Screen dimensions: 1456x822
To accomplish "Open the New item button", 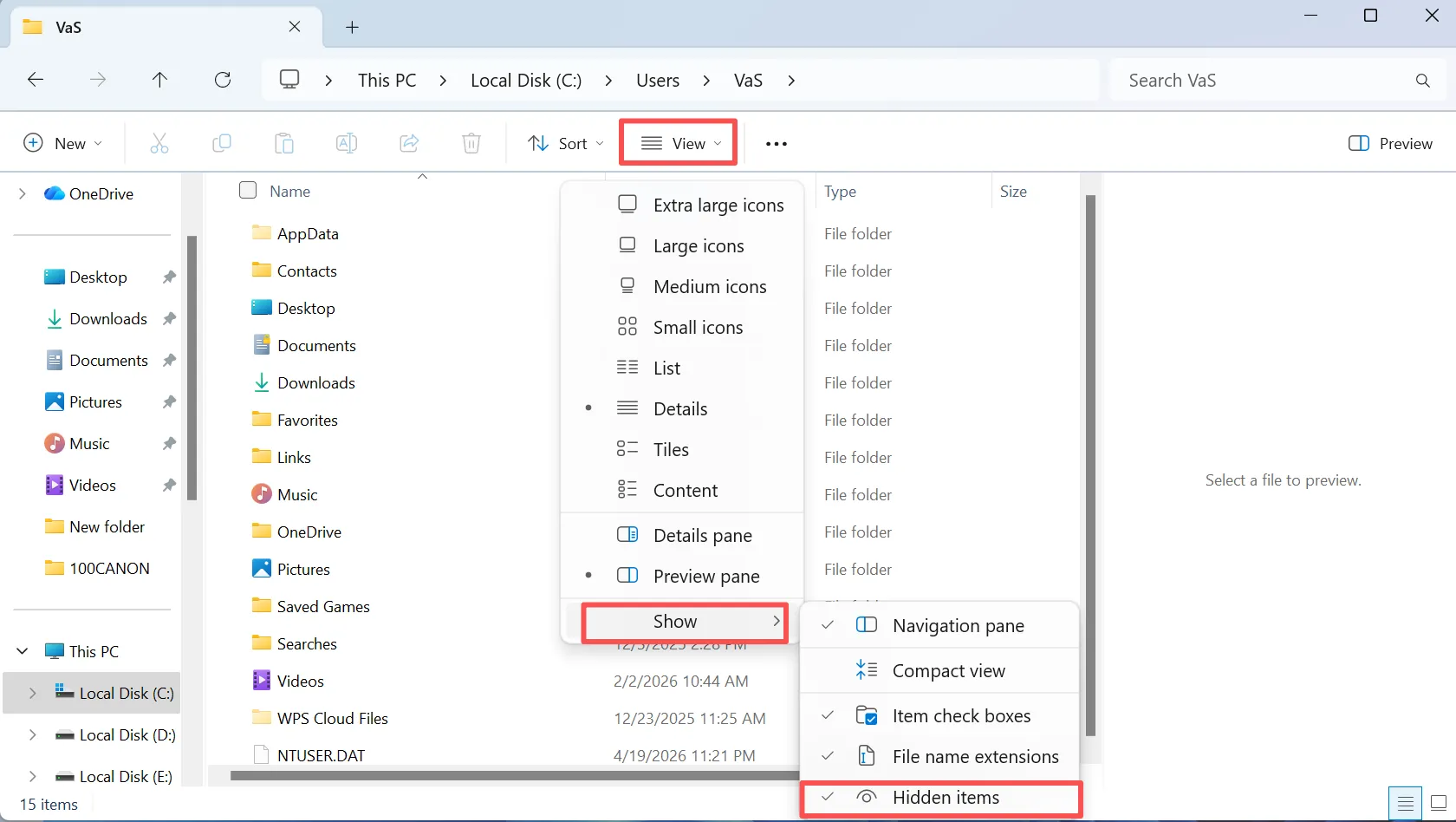I will tap(62, 143).
